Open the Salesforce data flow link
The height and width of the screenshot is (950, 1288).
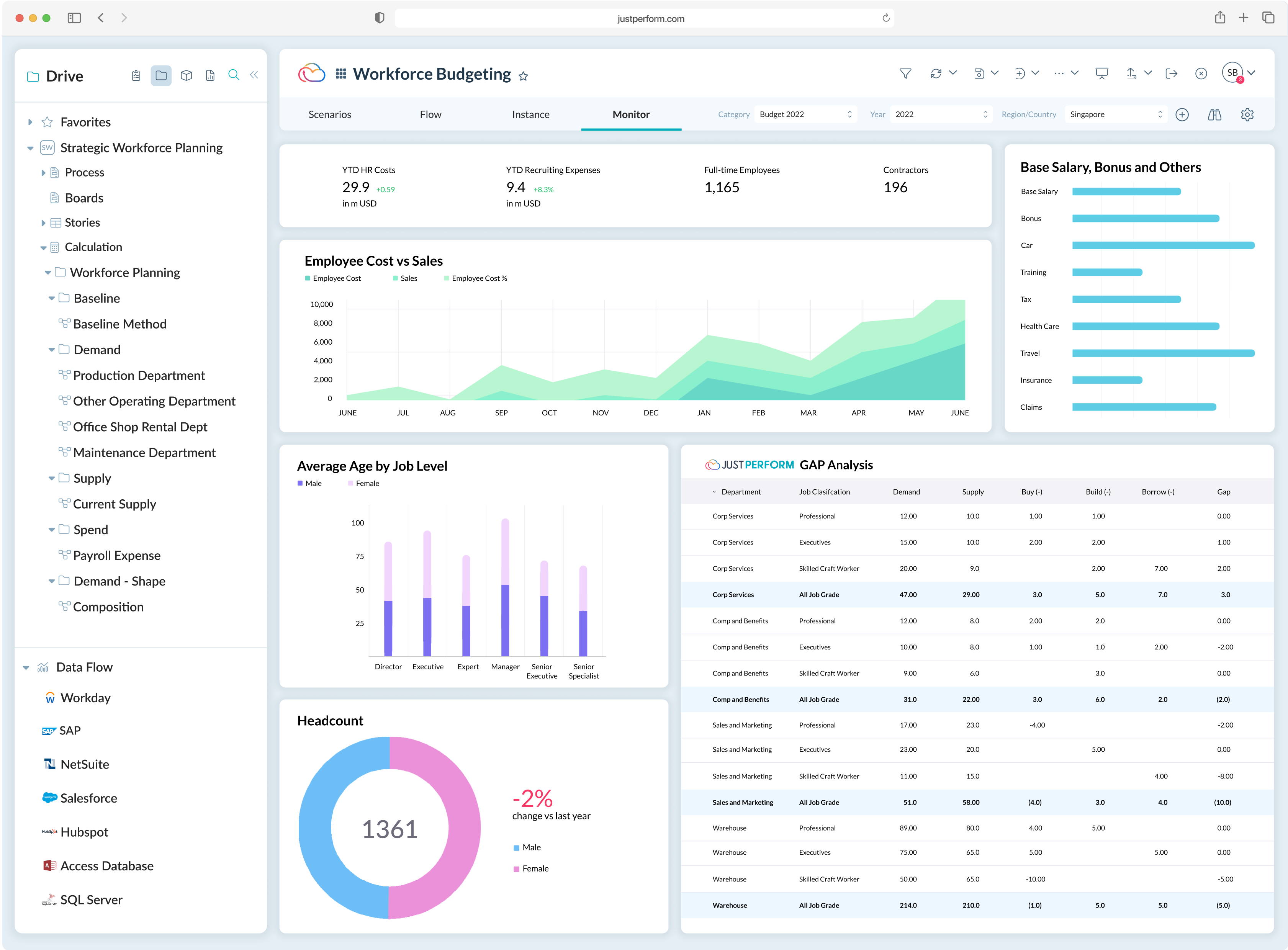tap(88, 798)
